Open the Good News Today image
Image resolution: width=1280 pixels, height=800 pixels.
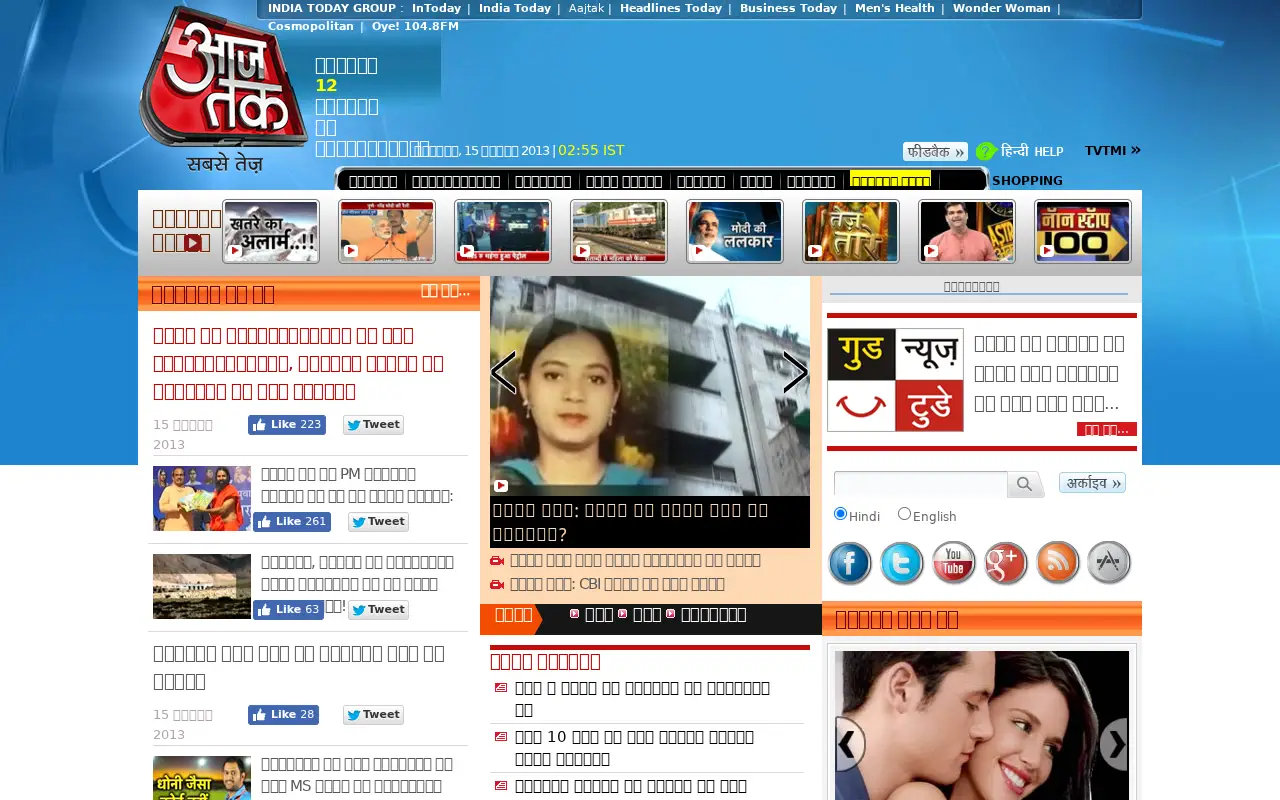pyautogui.click(x=895, y=380)
